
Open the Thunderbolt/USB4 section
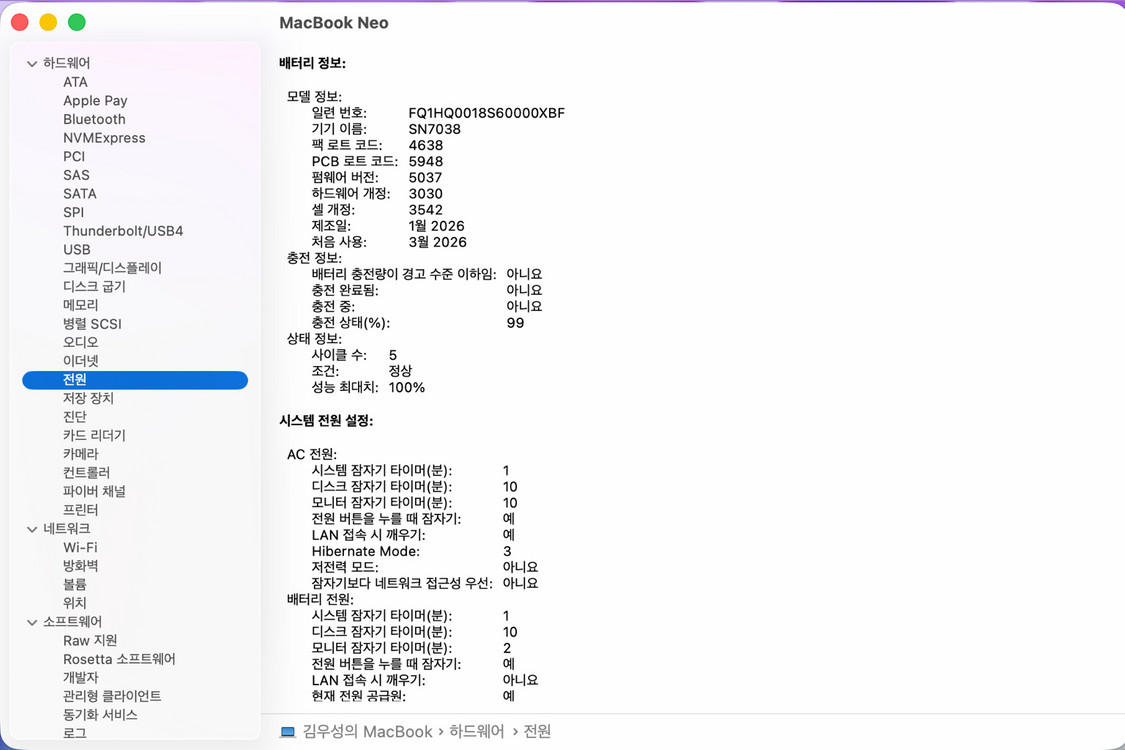(x=123, y=230)
